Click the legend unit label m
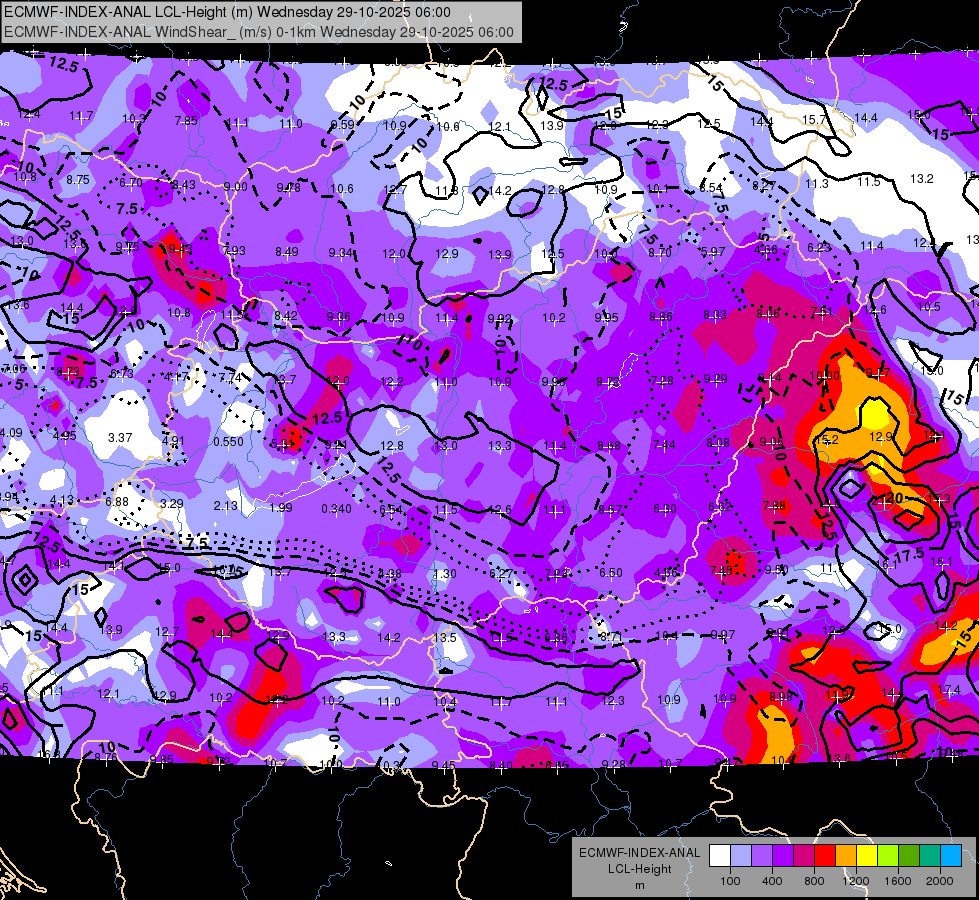979x900 pixels. (x=639, y=885)
